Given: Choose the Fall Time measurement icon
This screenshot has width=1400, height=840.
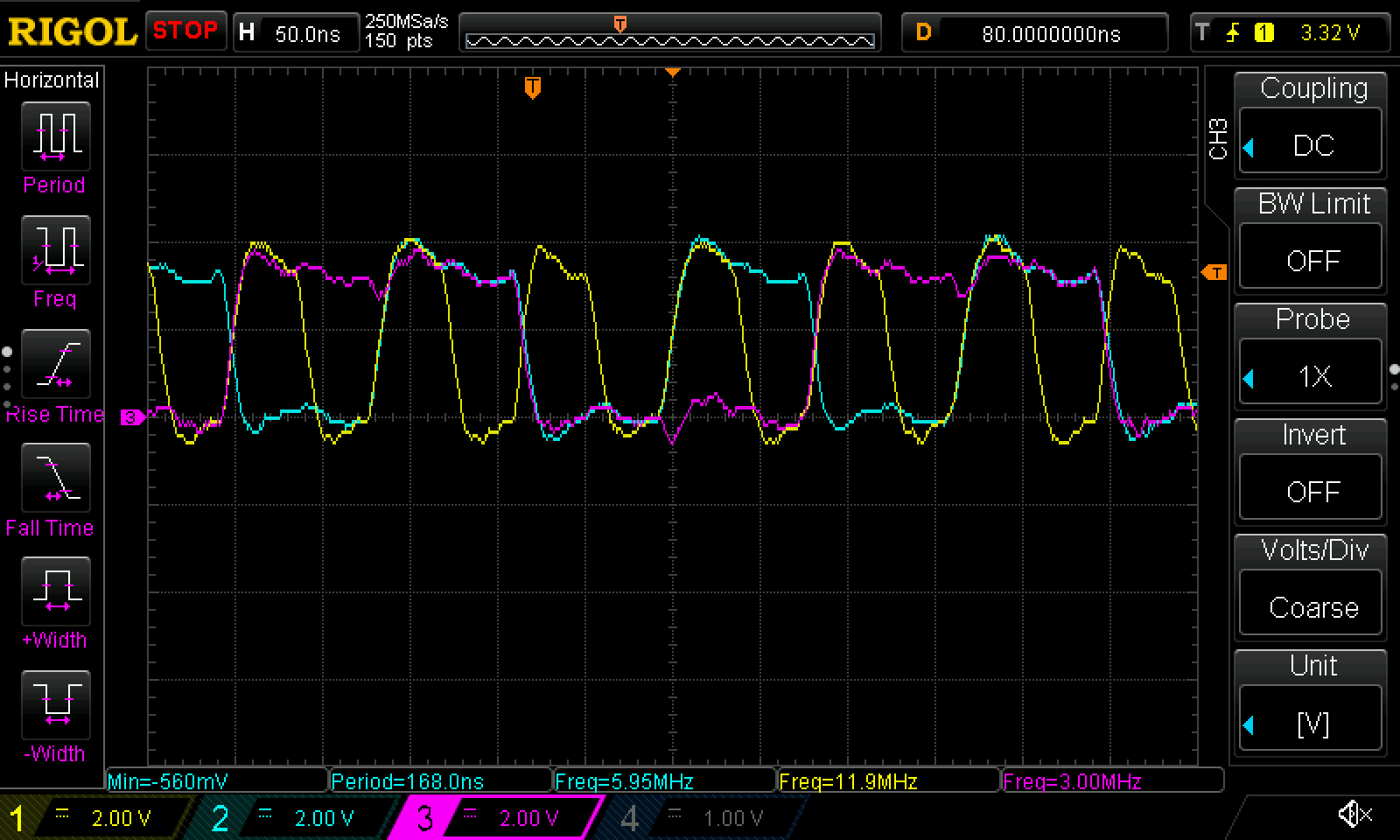Looking at the screenshot, I should click(x=55, y=479).
